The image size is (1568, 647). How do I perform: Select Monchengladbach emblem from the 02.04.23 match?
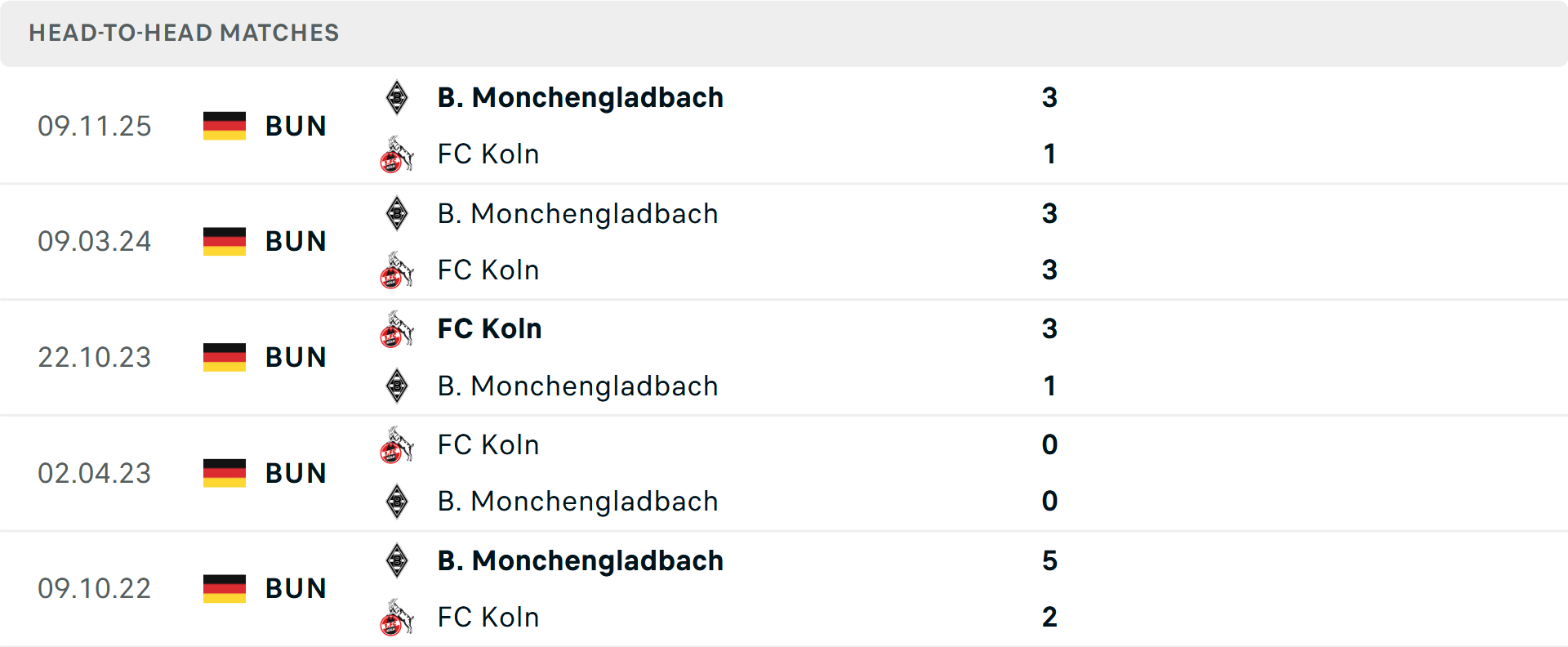397,502
